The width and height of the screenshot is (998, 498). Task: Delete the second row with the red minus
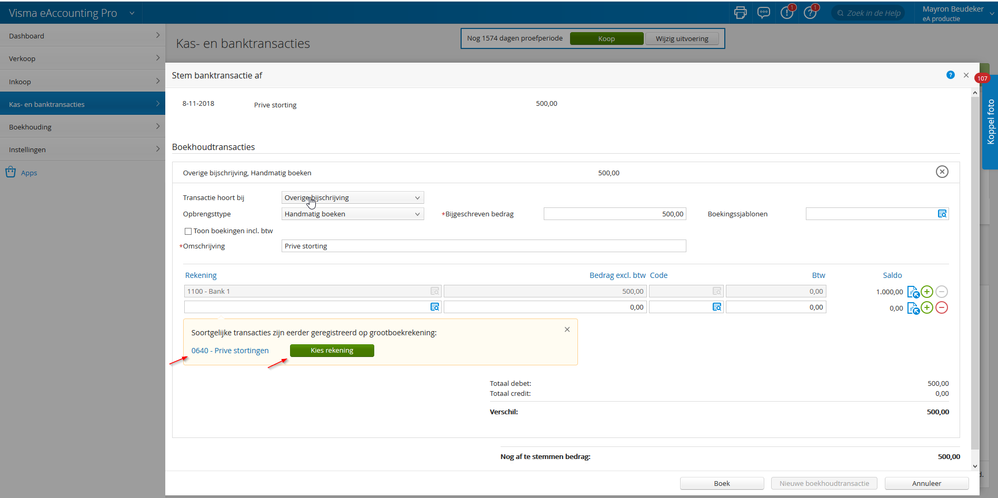tap(942, 308)
